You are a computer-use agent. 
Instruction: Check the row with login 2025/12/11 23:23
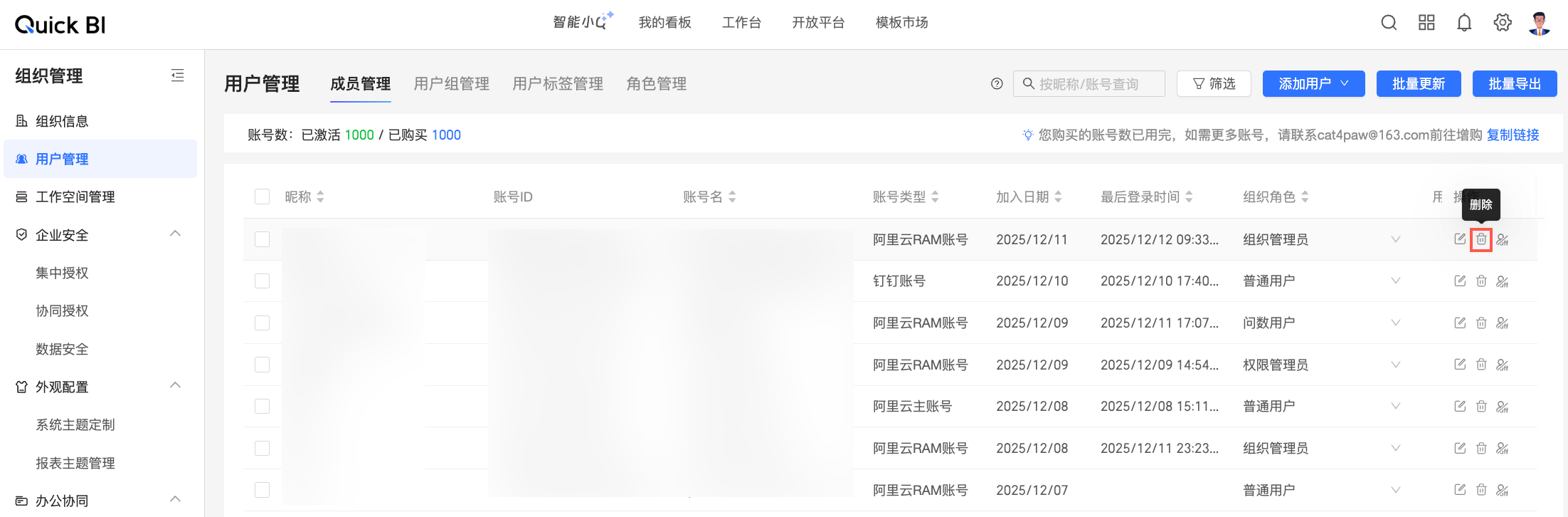[x=263, y=448]
